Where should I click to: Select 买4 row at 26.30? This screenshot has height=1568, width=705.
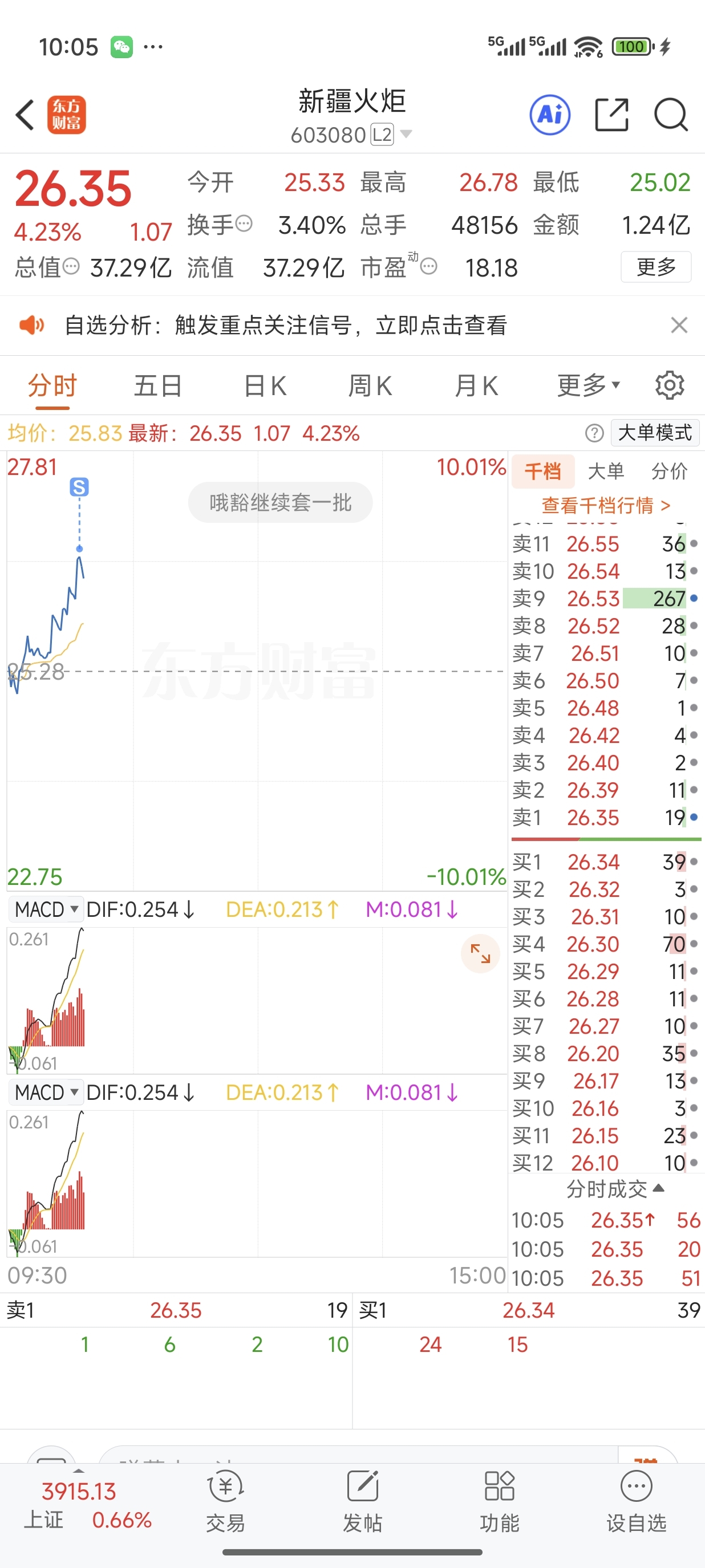coord(606,944)
